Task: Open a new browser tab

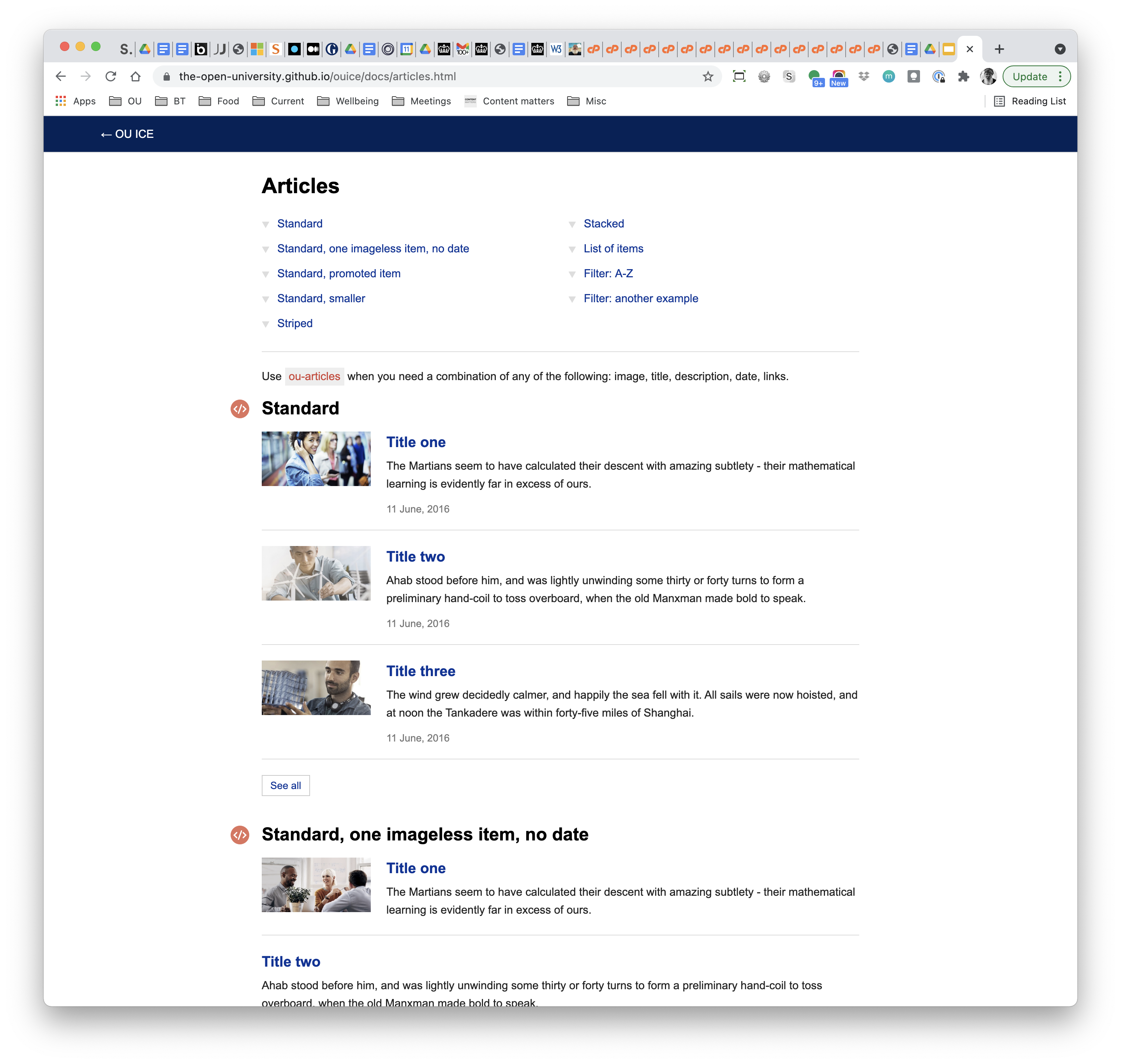Action: [999, 49]
